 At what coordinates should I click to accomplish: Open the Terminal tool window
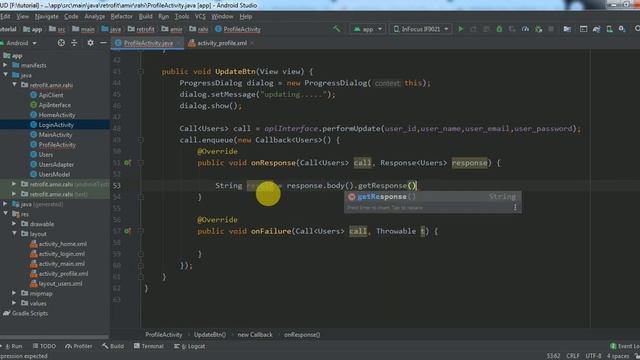click(x=149, y=346)
